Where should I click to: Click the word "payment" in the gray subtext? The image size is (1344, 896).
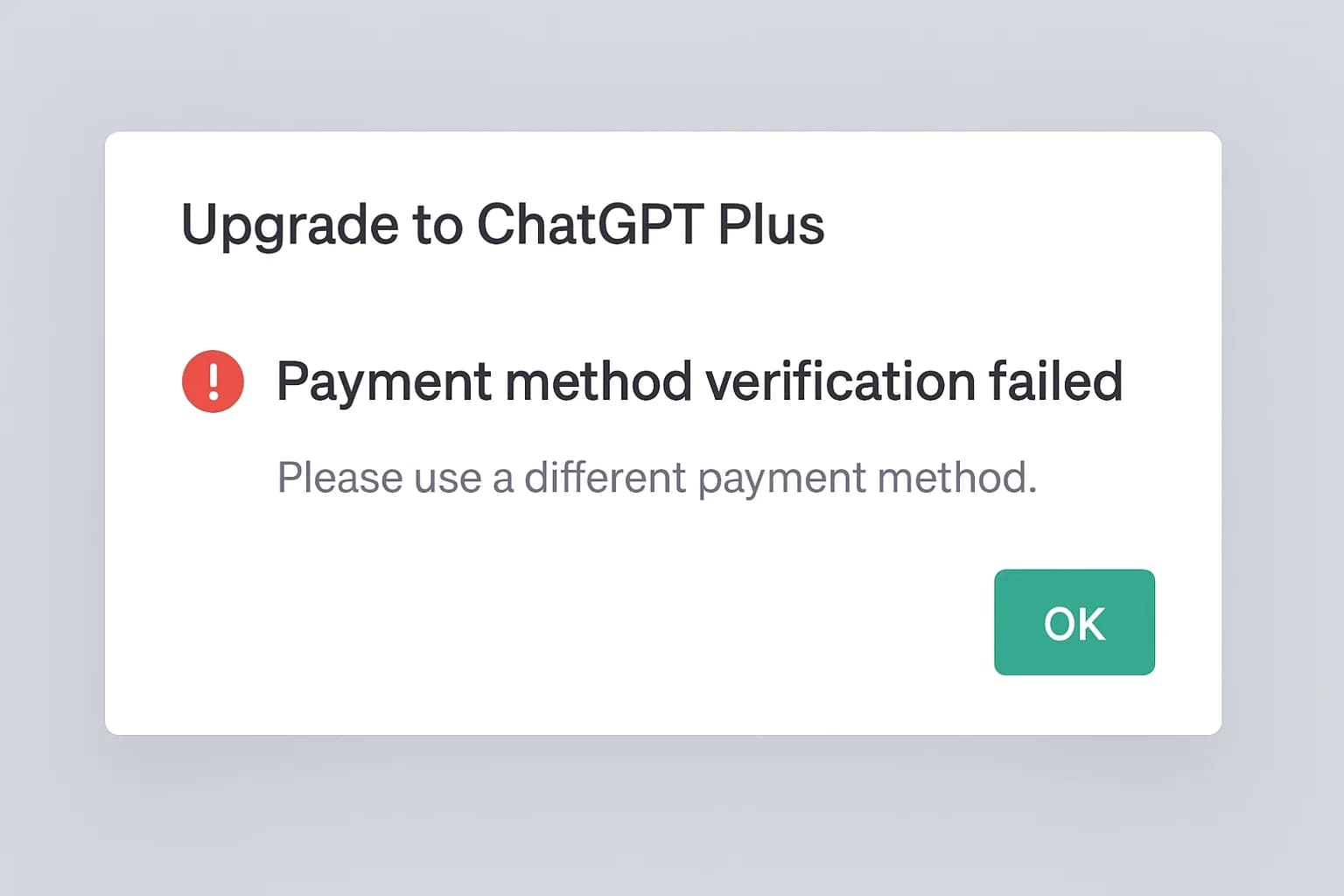click(780, 478)
